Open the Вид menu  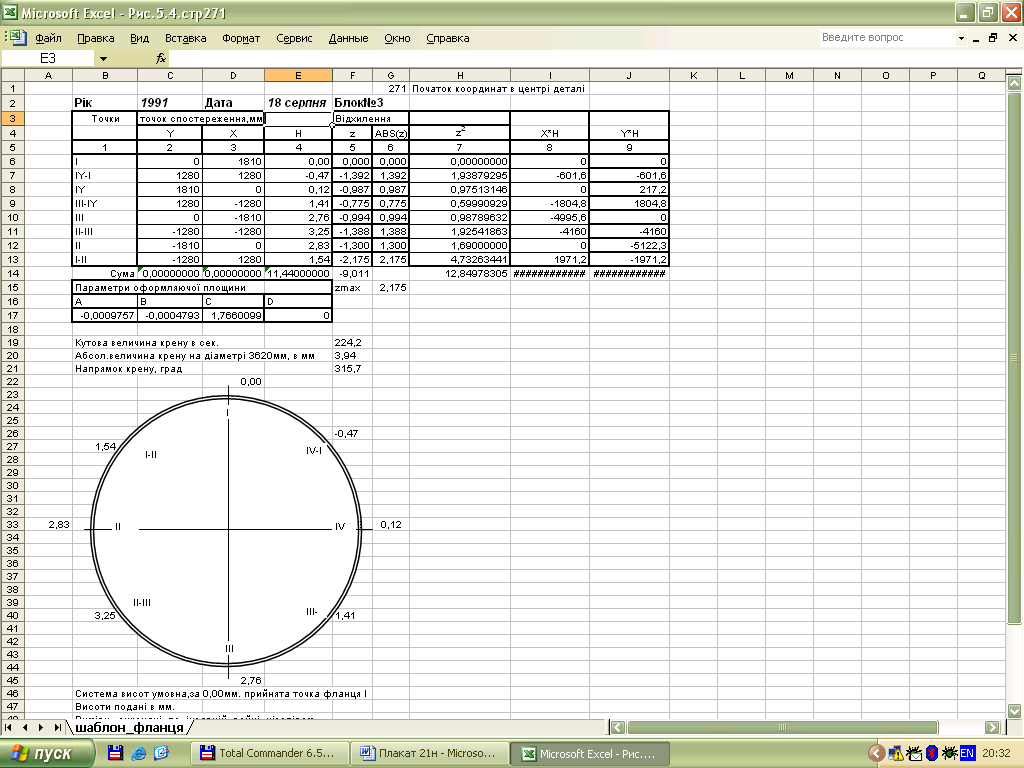point(139,38)
